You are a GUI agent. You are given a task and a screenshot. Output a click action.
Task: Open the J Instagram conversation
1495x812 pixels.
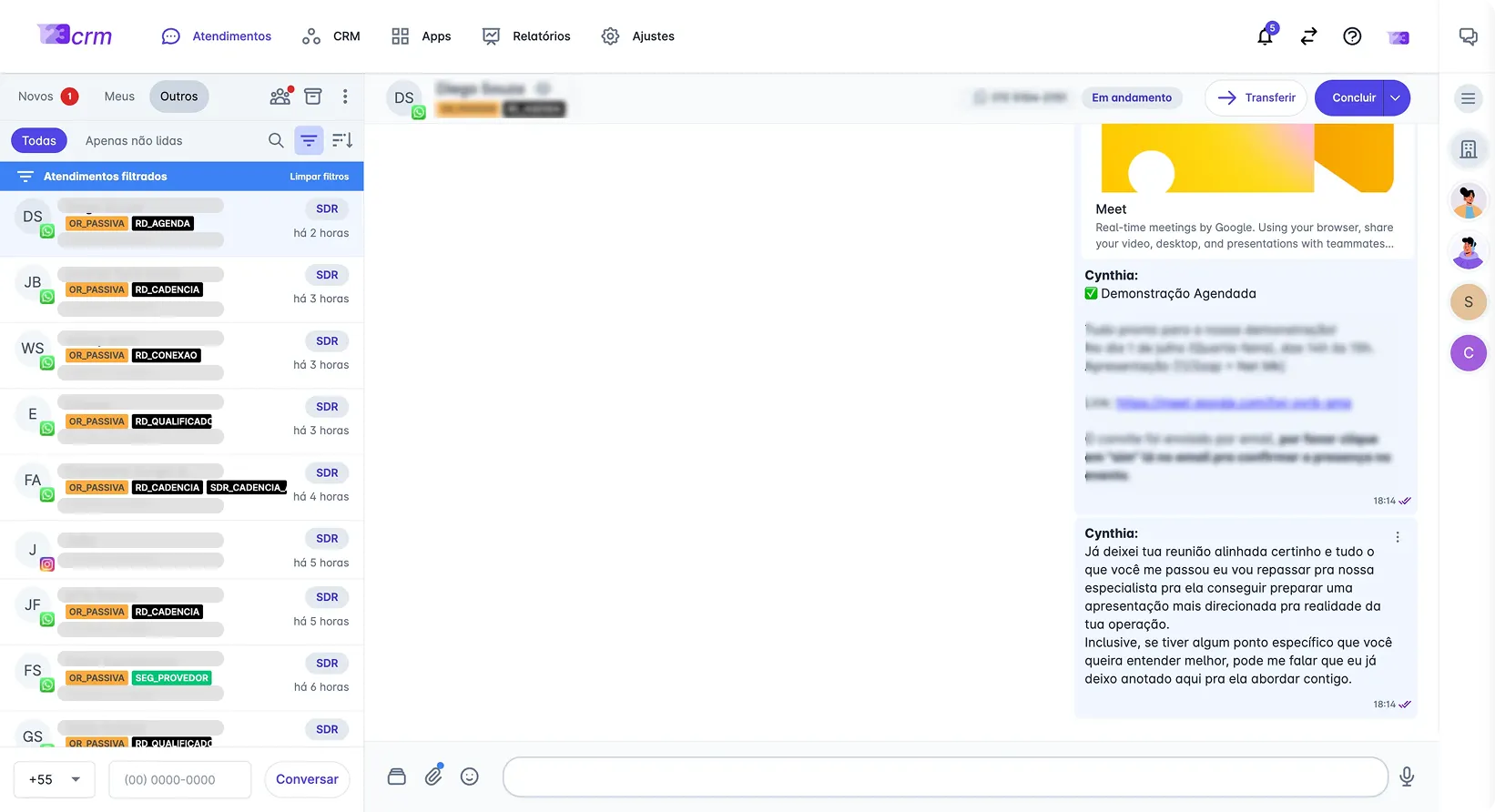182,551
